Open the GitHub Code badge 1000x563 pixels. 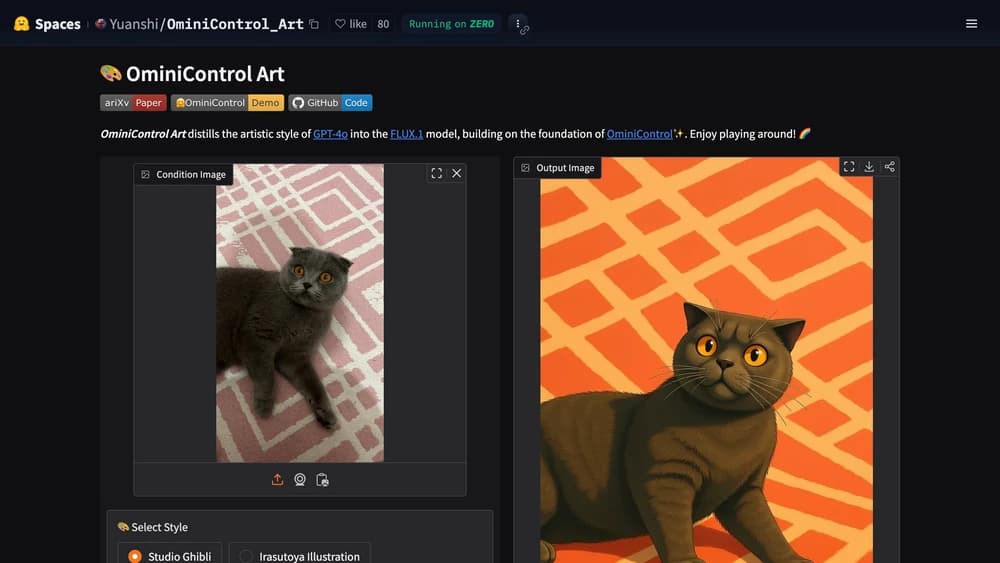click(x=330, y=103)
